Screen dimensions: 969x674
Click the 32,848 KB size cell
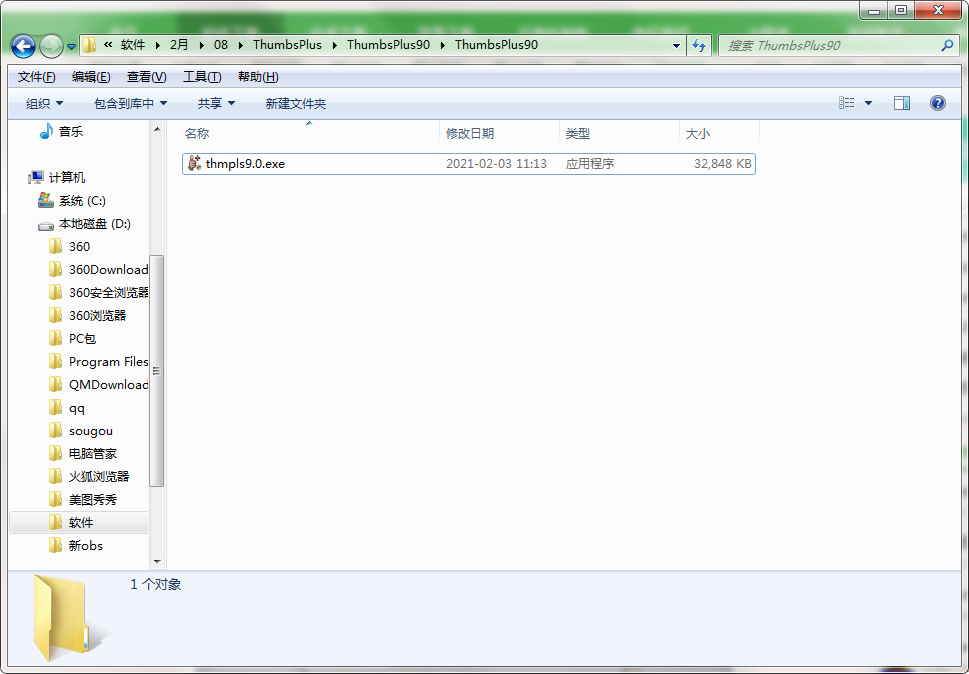(722, 164)
